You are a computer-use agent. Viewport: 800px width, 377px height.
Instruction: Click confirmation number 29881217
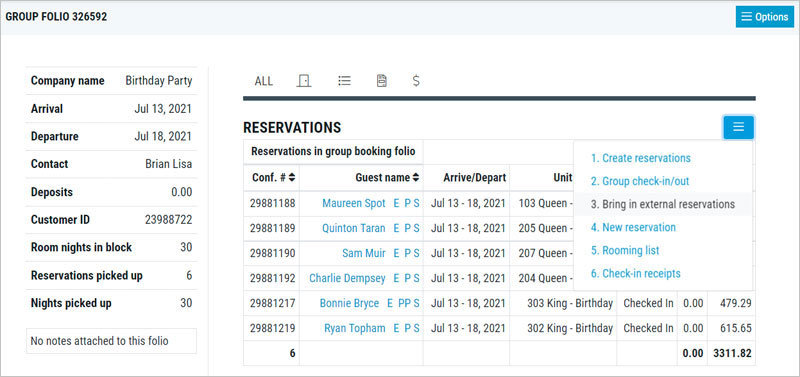pyautogui.click(x=272, y=303)
